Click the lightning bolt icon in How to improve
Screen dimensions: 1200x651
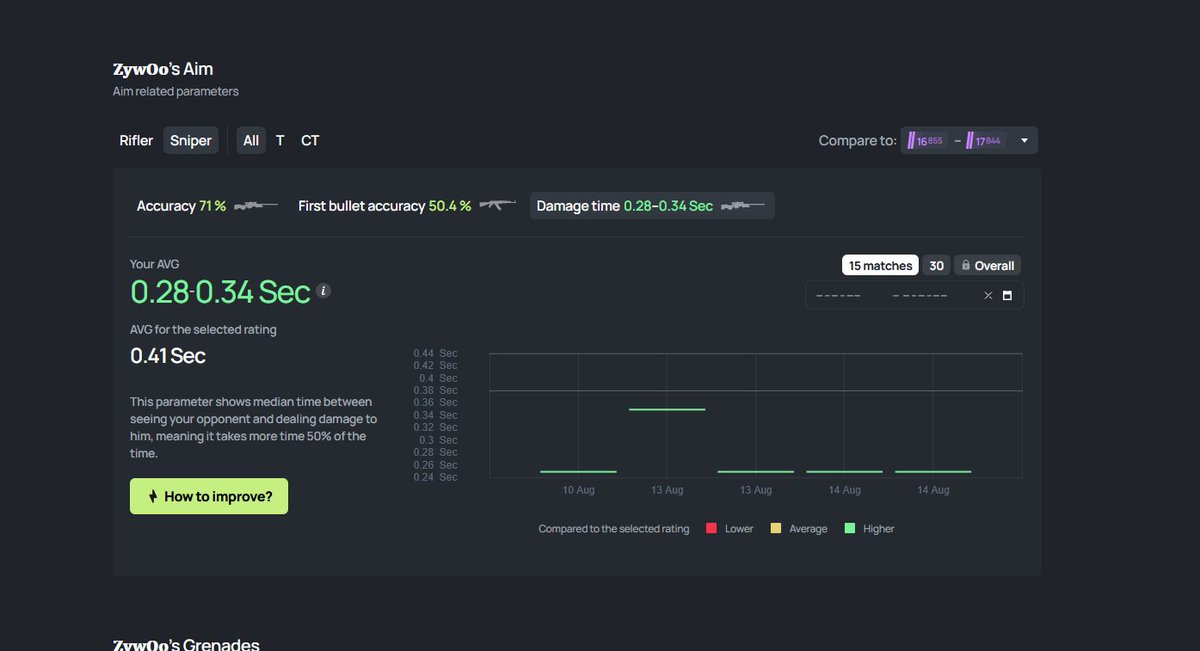(152, 496)
